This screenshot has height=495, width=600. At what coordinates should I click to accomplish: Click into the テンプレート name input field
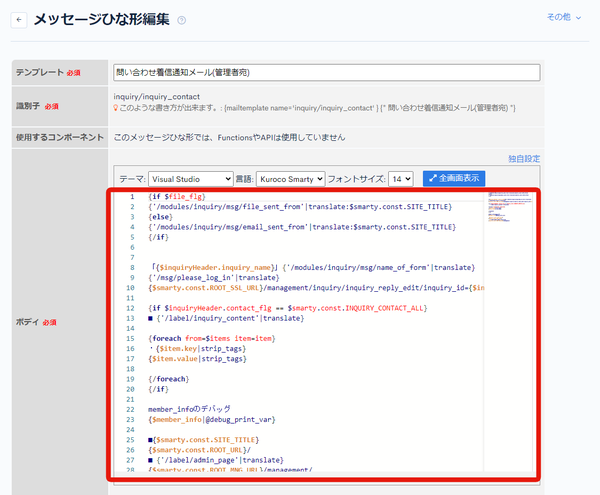(327, 72)
